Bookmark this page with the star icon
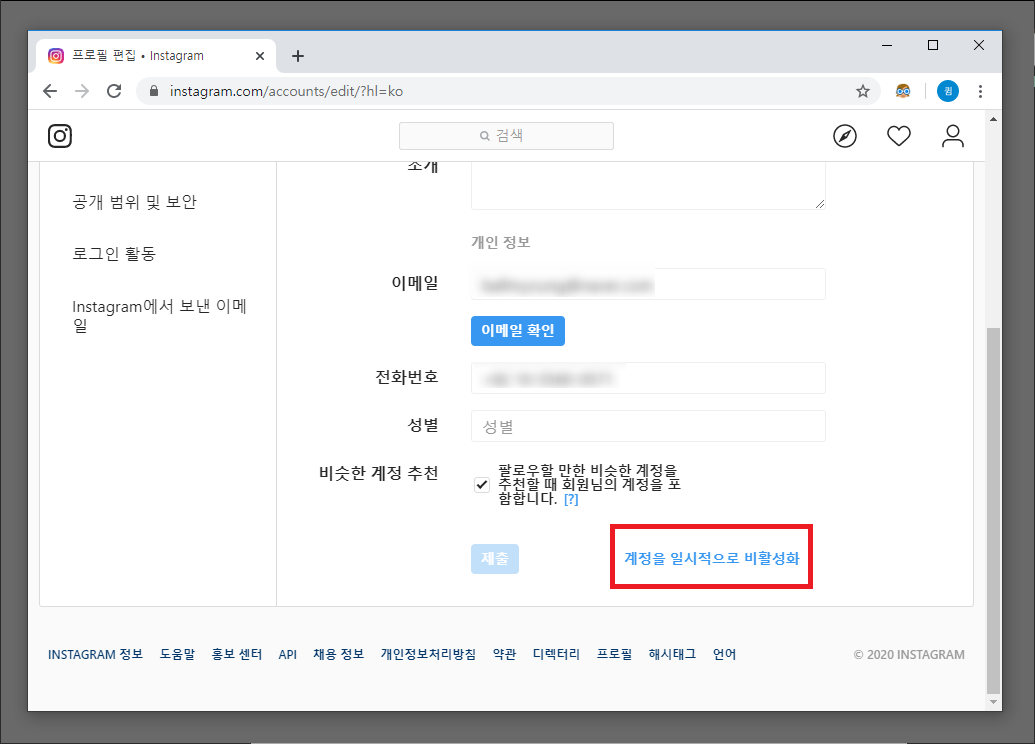 coord(863,91)
